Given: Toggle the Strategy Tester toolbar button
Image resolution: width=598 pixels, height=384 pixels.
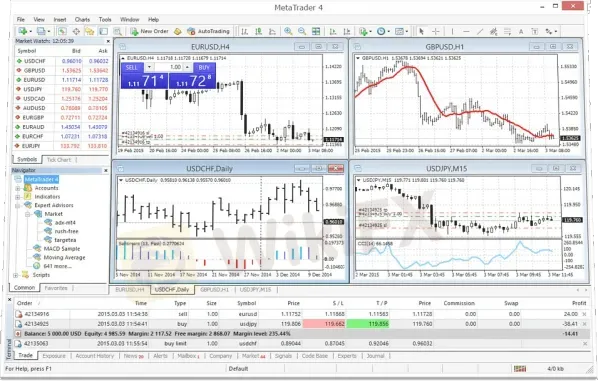Looking at the screenshot, I should 117,32.
